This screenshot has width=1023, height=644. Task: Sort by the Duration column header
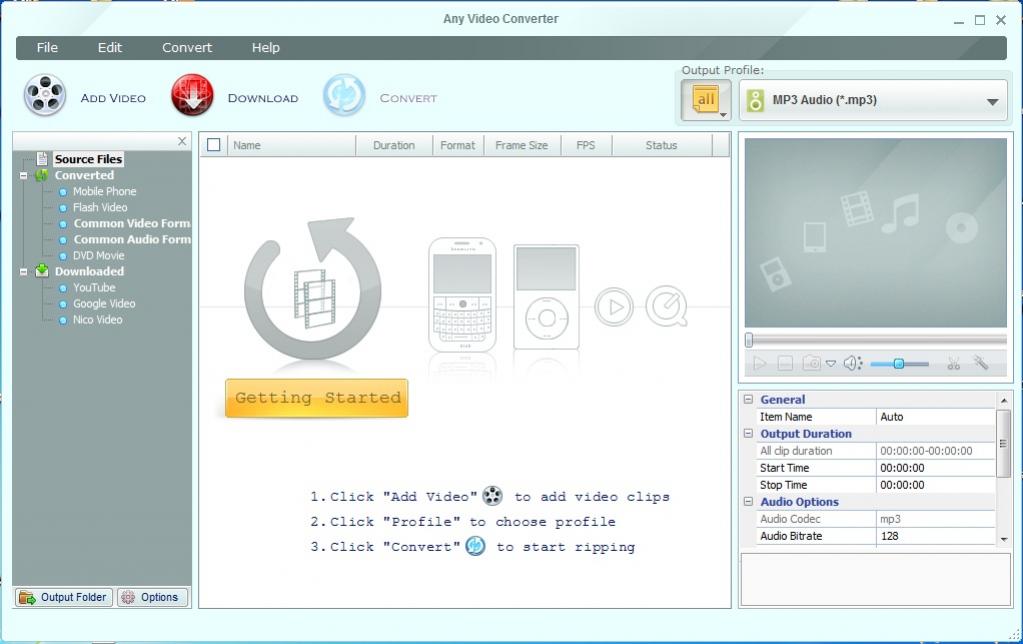pyautogui.click(x=394, y=146)
